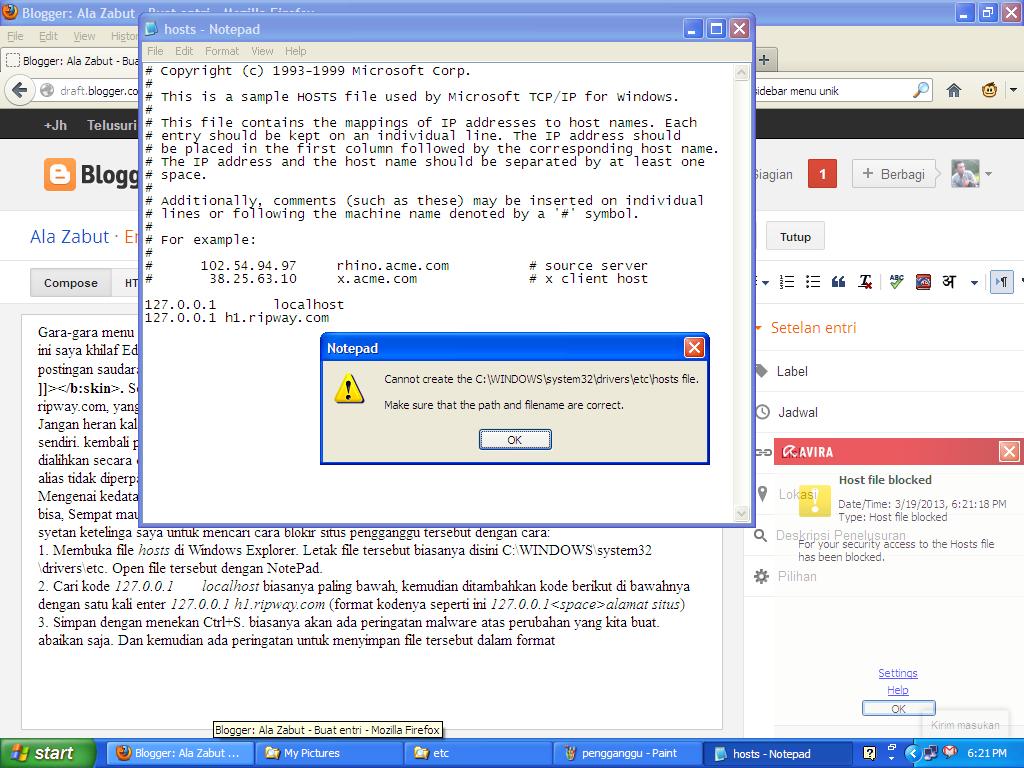1024x768 pixels.
Task: Open the Edit menu in hosts Notepad
Action: click(x=184, y=51)
